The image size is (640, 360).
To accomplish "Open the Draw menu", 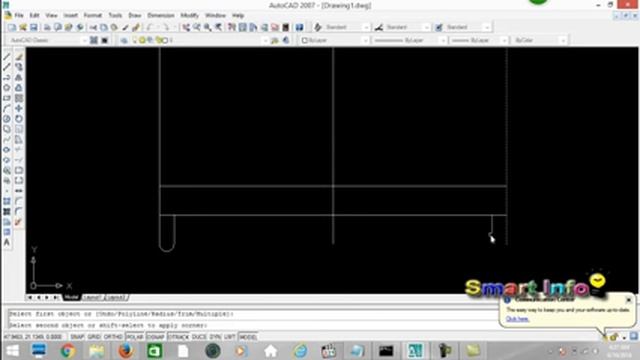I will 135,15.
